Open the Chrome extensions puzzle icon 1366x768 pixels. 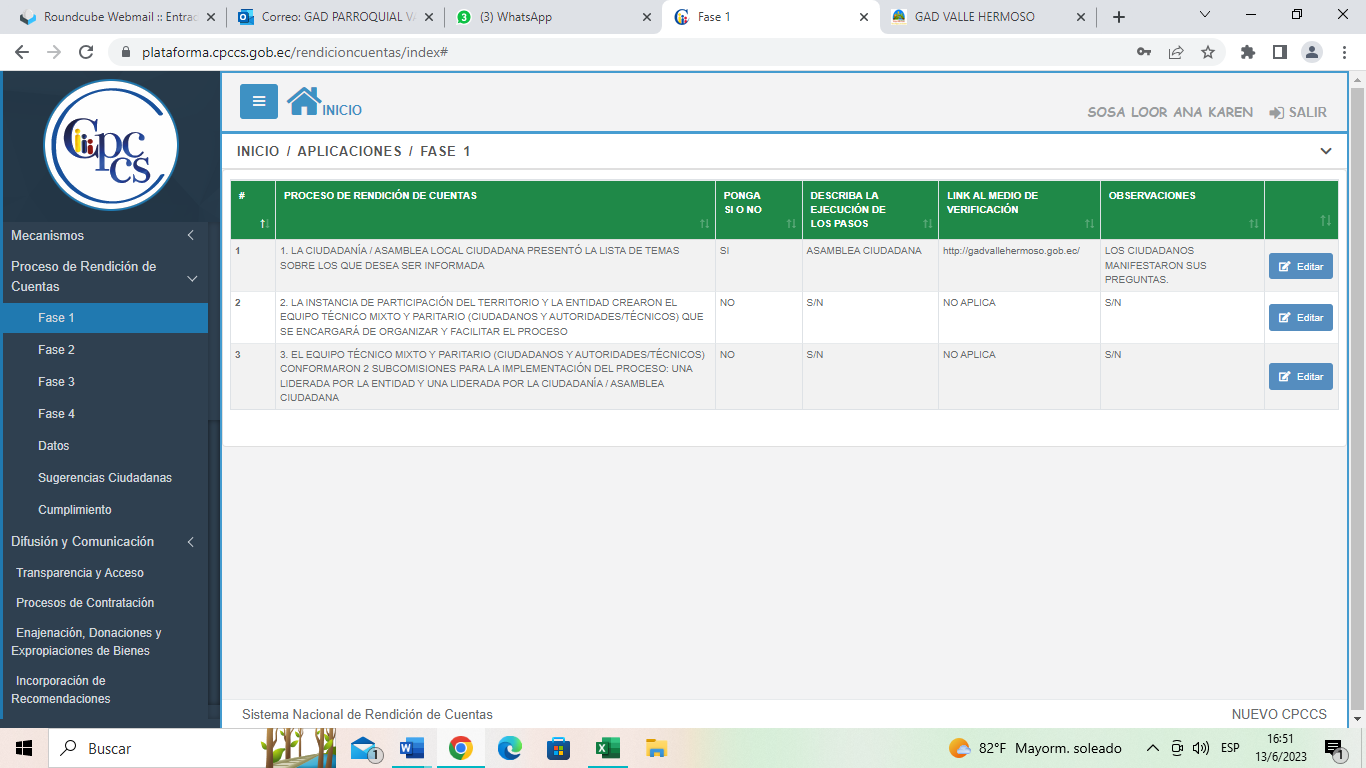point(1247,52)
